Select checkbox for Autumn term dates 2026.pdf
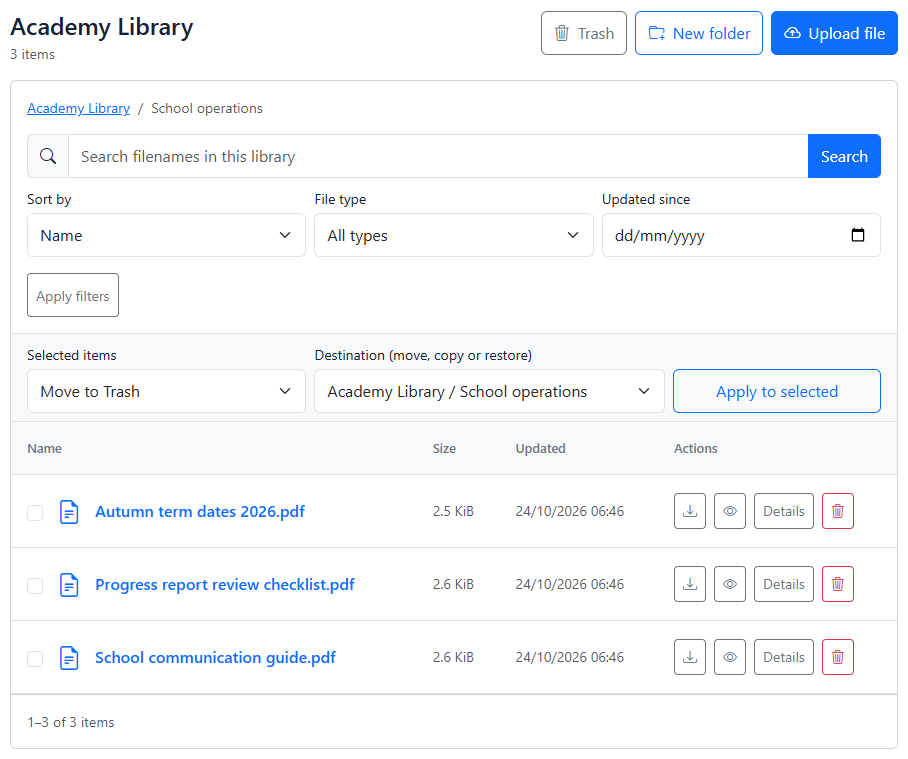Viewport: 908px width, 759px height. pyautogui.click(x=35, y=513)
